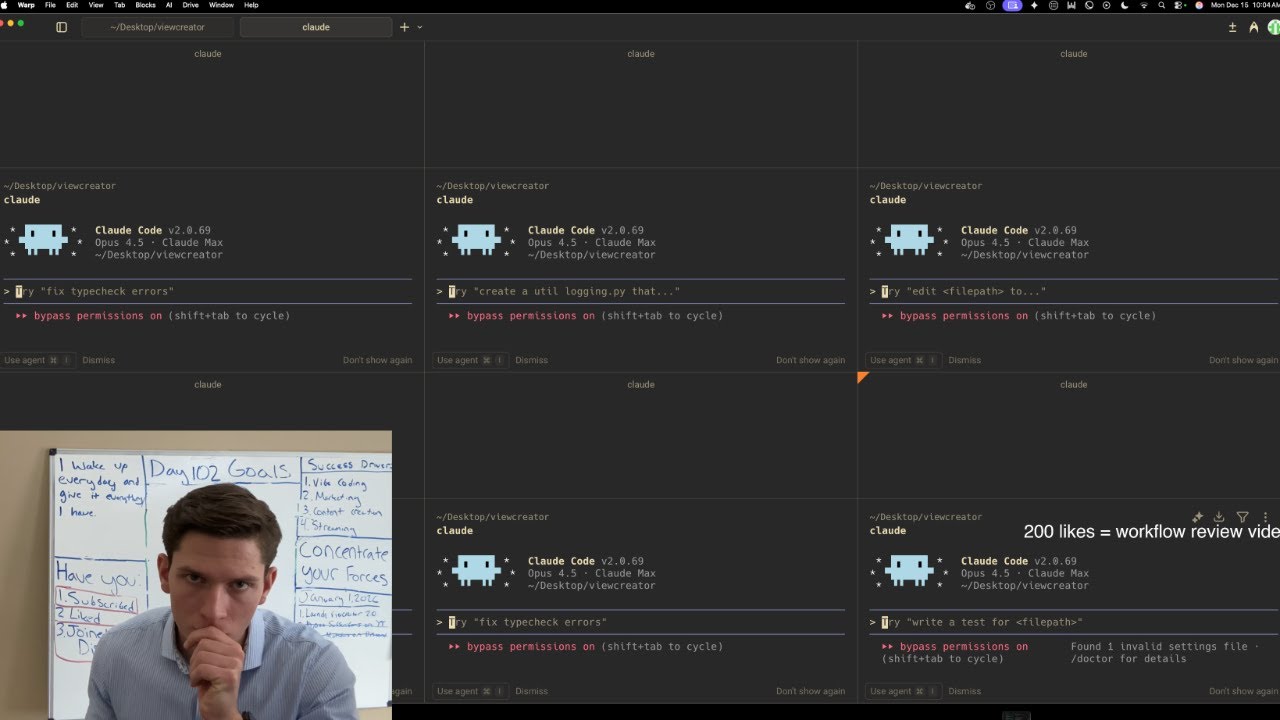Click Use agent in the top-middle pane
This screenshot has height=720, width=1280.
point(470,360)
